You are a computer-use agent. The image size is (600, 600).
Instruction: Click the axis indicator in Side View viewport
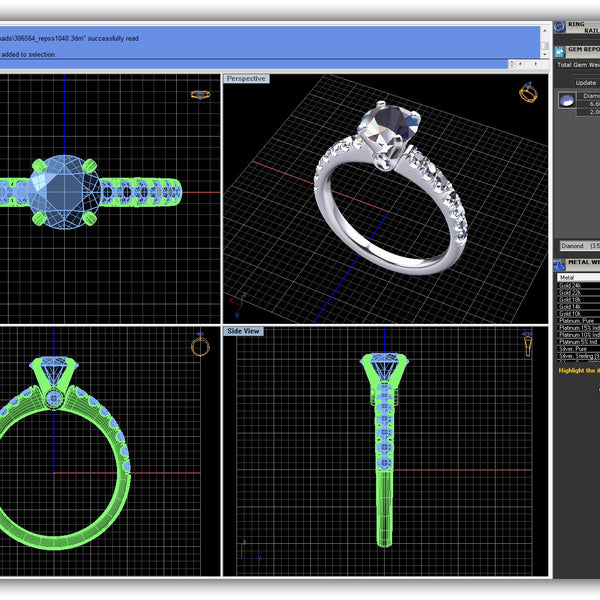[246, 552]
